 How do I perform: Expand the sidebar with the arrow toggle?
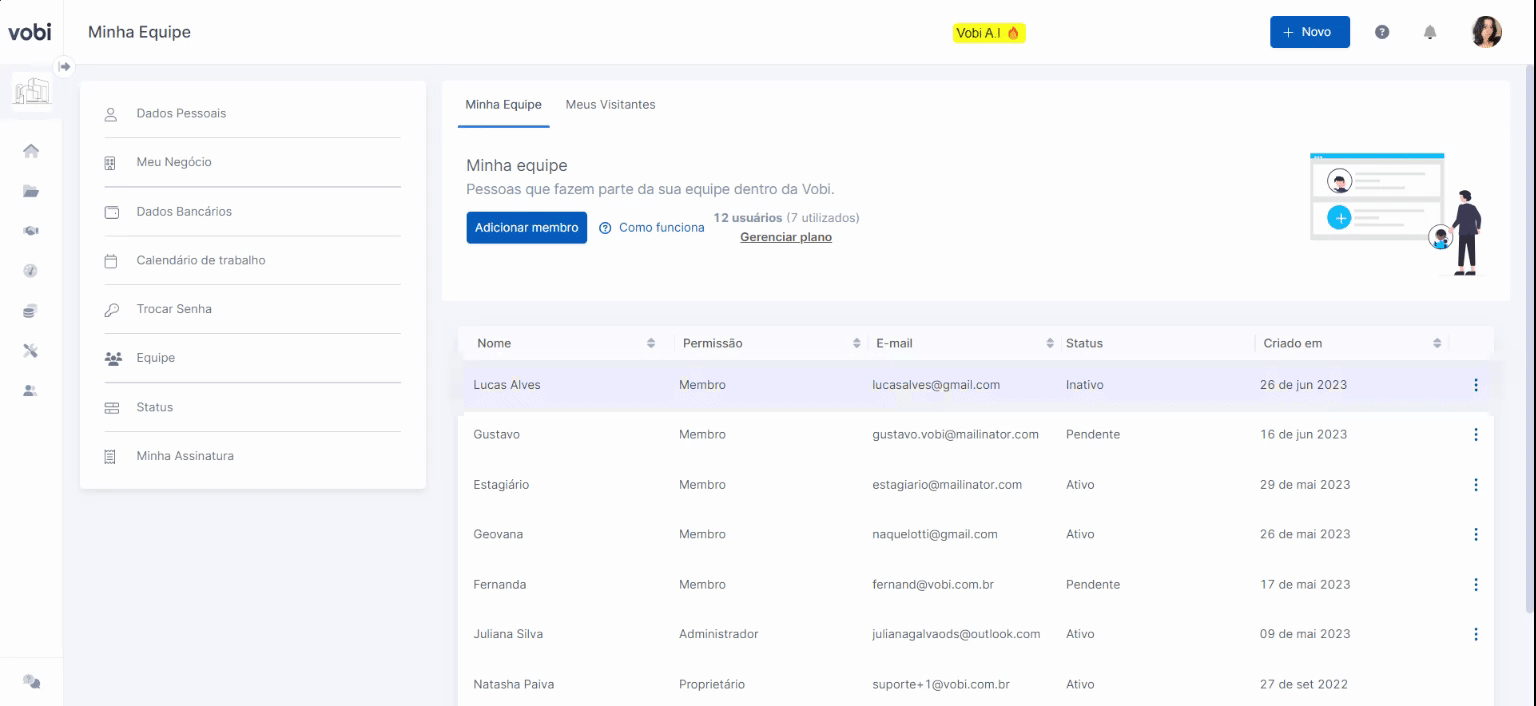click(65, 67)
